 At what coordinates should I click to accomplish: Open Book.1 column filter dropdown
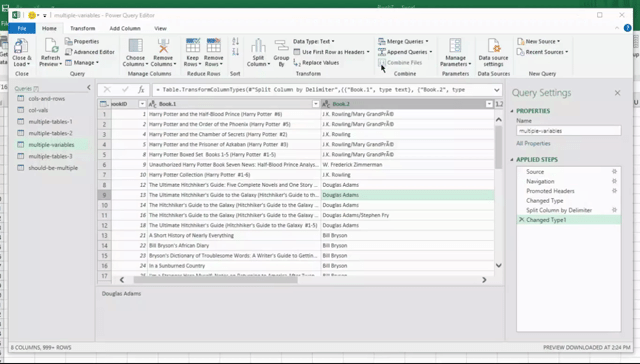(x=316, y=104)
